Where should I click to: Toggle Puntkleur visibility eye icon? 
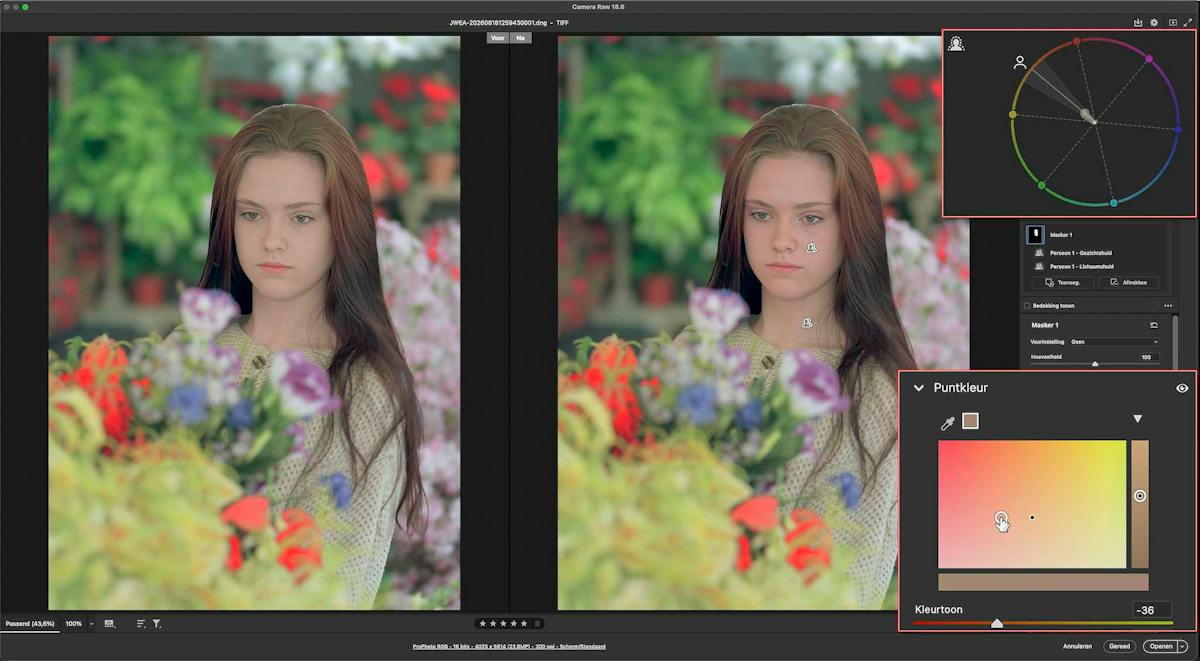pos(1182,388)
